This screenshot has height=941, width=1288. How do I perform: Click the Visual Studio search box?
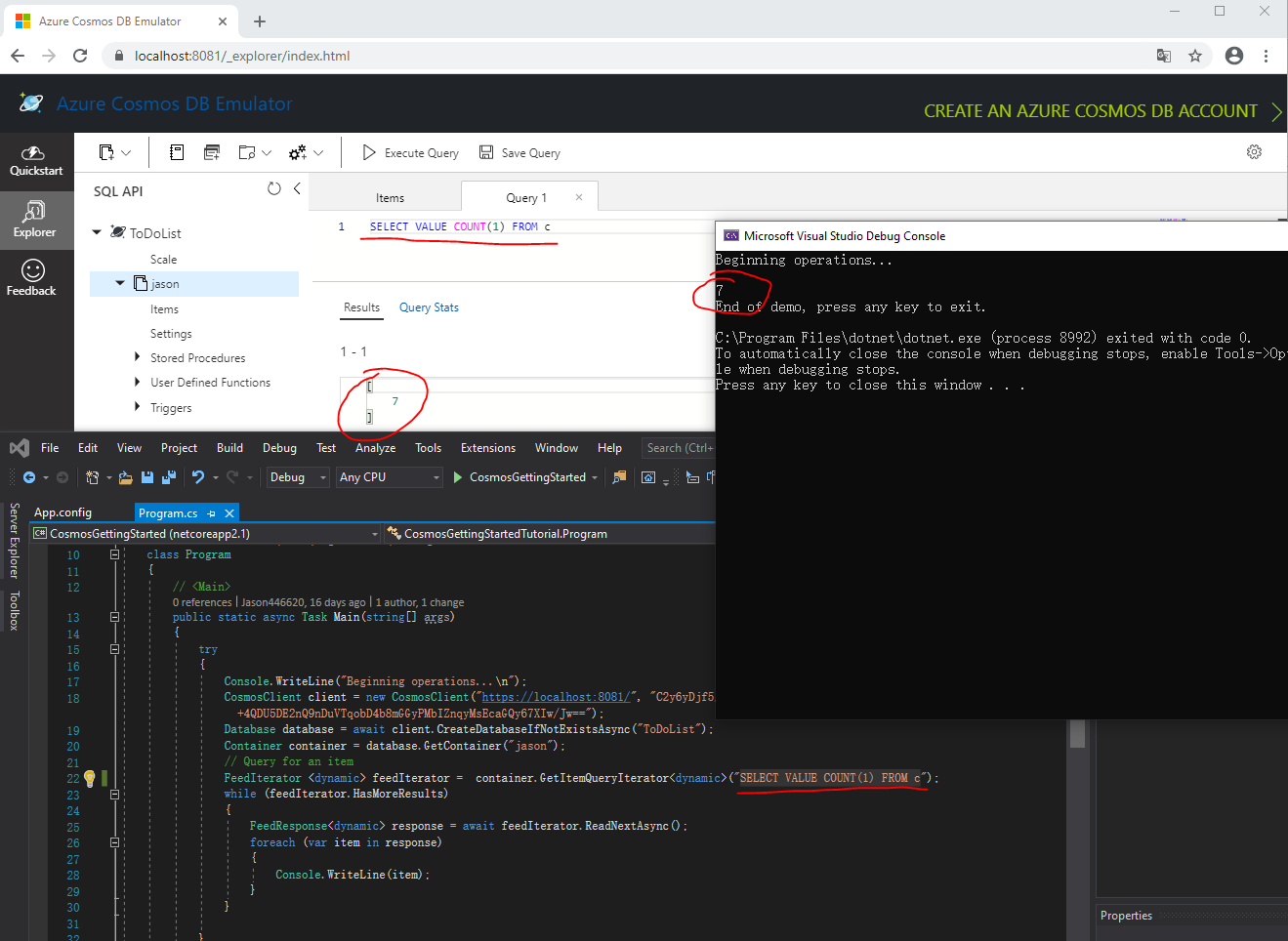679,448
